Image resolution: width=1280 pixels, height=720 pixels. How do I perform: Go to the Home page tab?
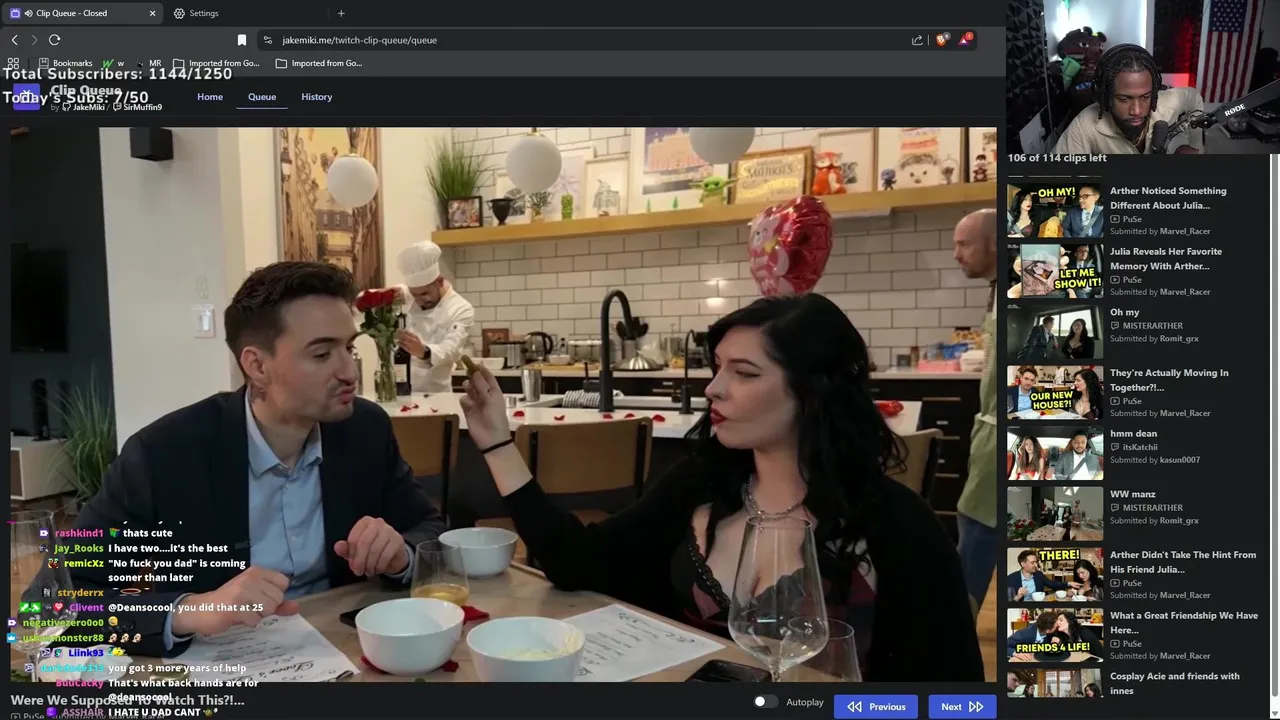210,97
